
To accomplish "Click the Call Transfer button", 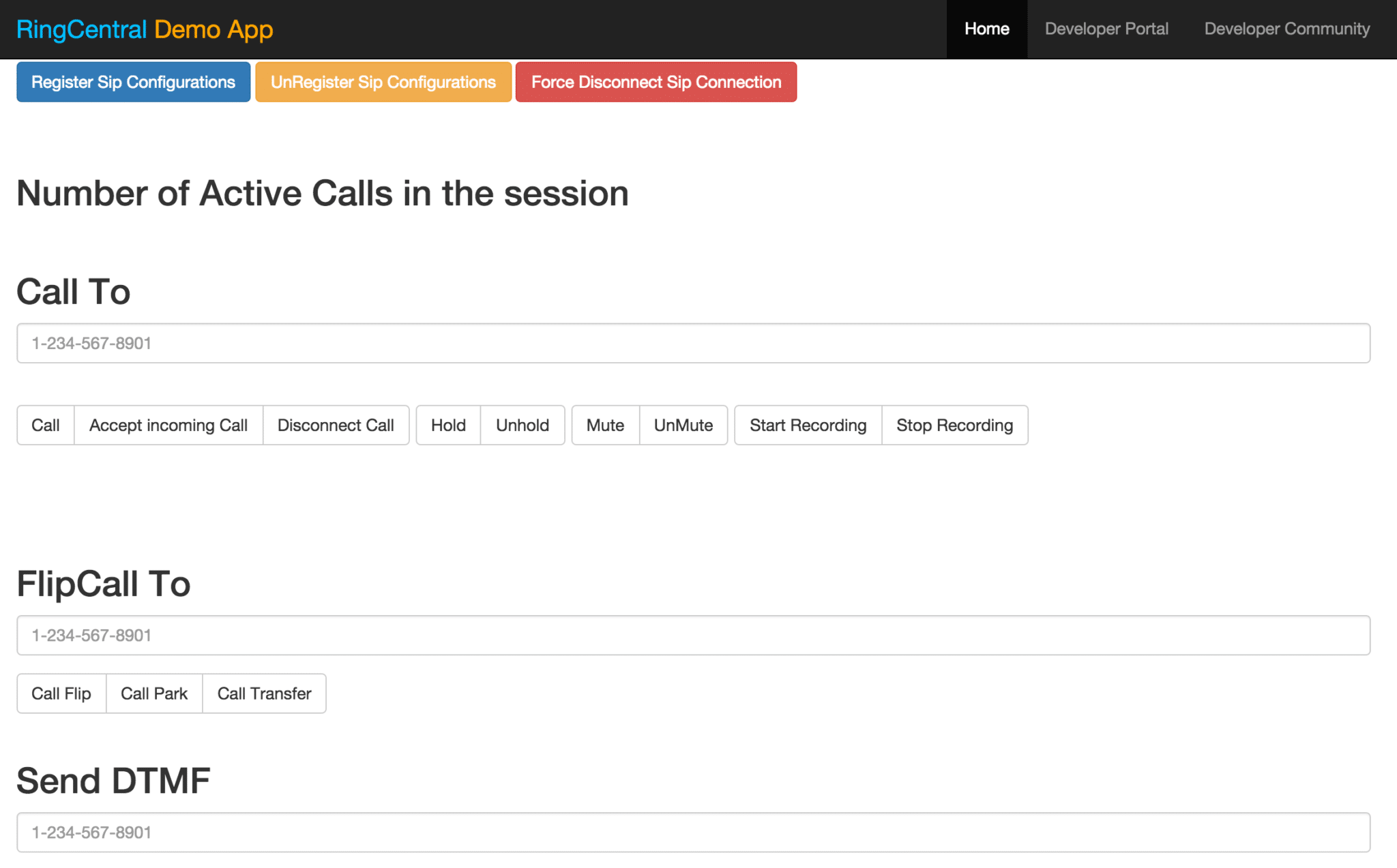I will [263, 694].
